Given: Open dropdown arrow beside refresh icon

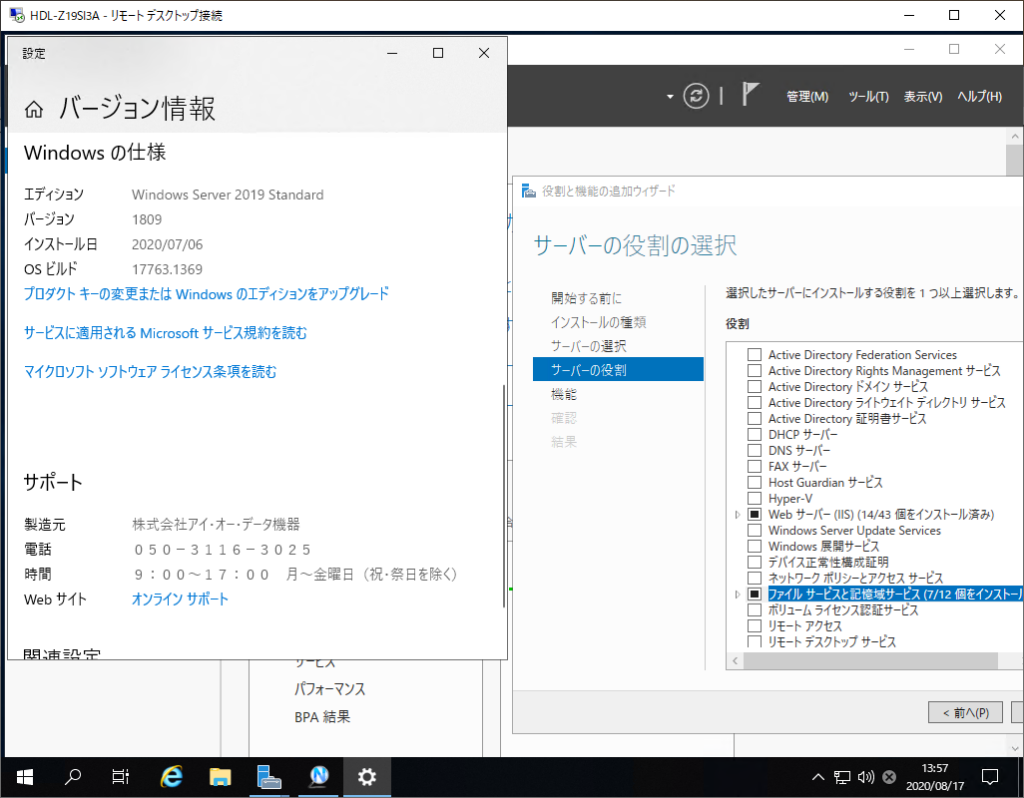Looking at the screenshot, I should click(x=669, y=97).
